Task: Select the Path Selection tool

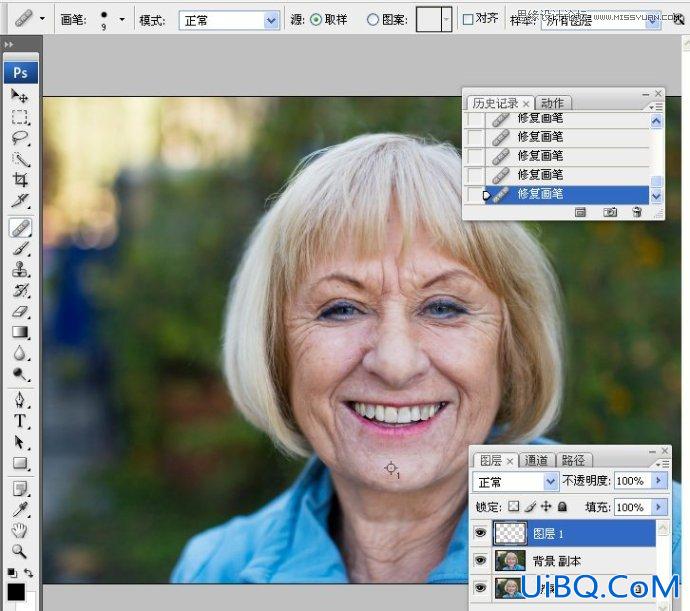Action: (19, 442)
